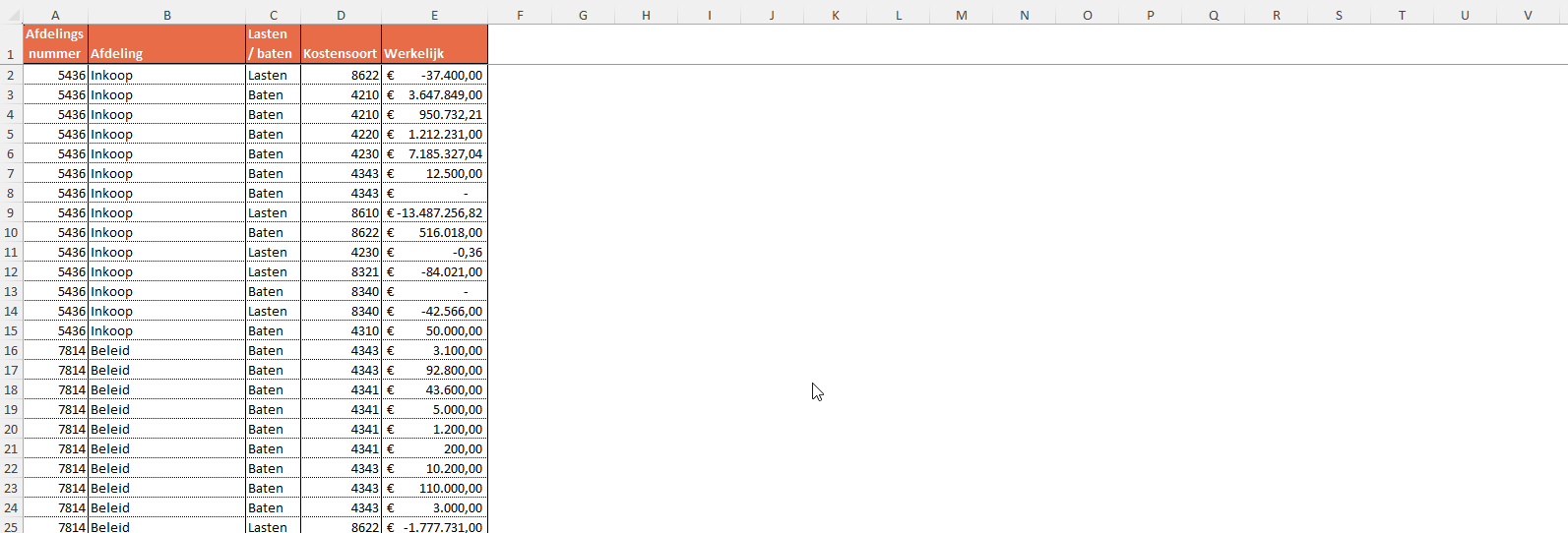This screenshot has height=533, width=1568.
Task: Select cell with value 43.600,00
Action: click(434, 389)
